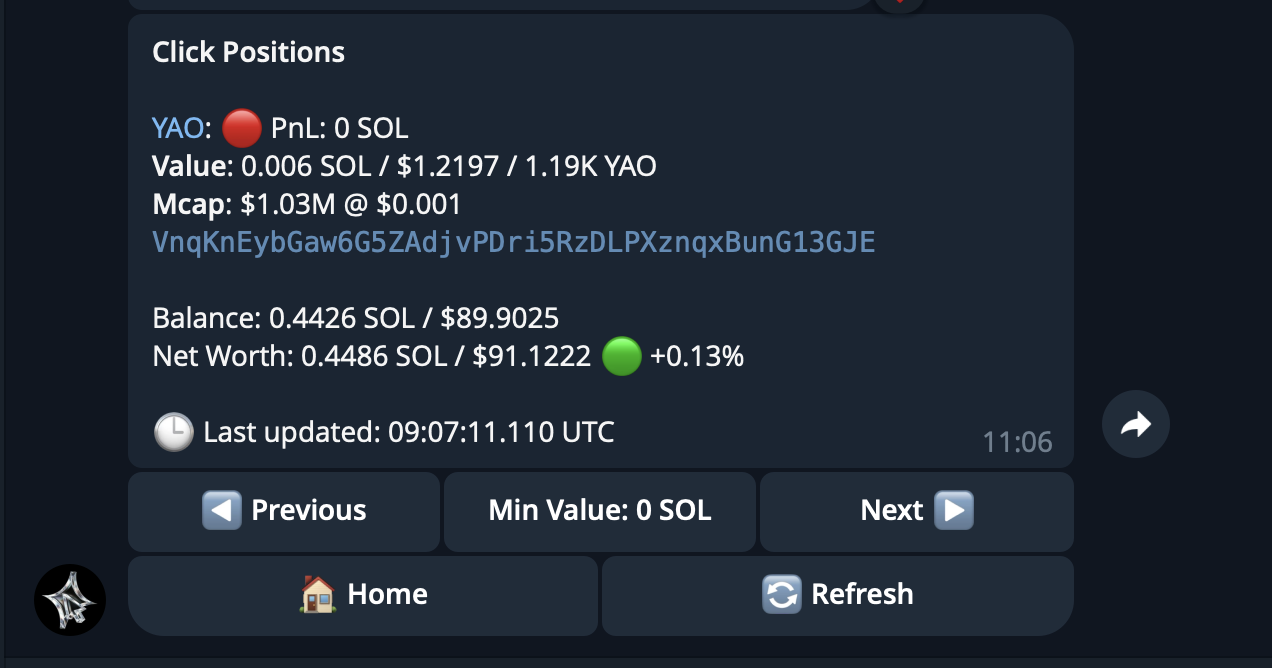Click the Balance 0.4426 SOL line

pyautogui.click(x=355, y=318)
